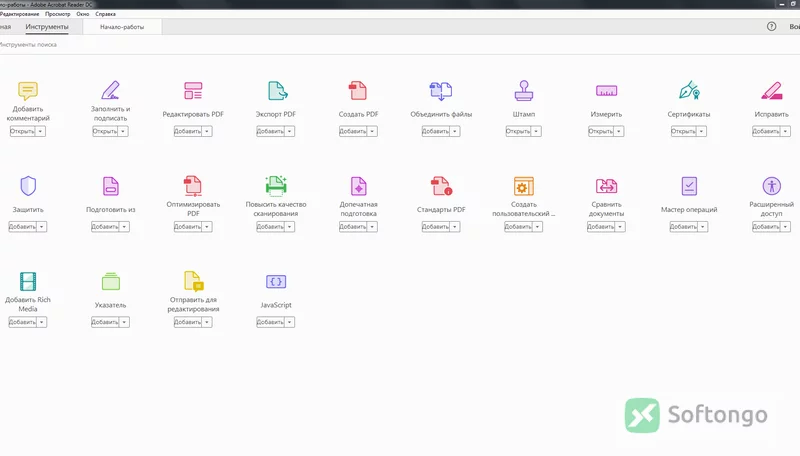Open the Просмотр menu
800x456 pixels.
pos(58,14)
